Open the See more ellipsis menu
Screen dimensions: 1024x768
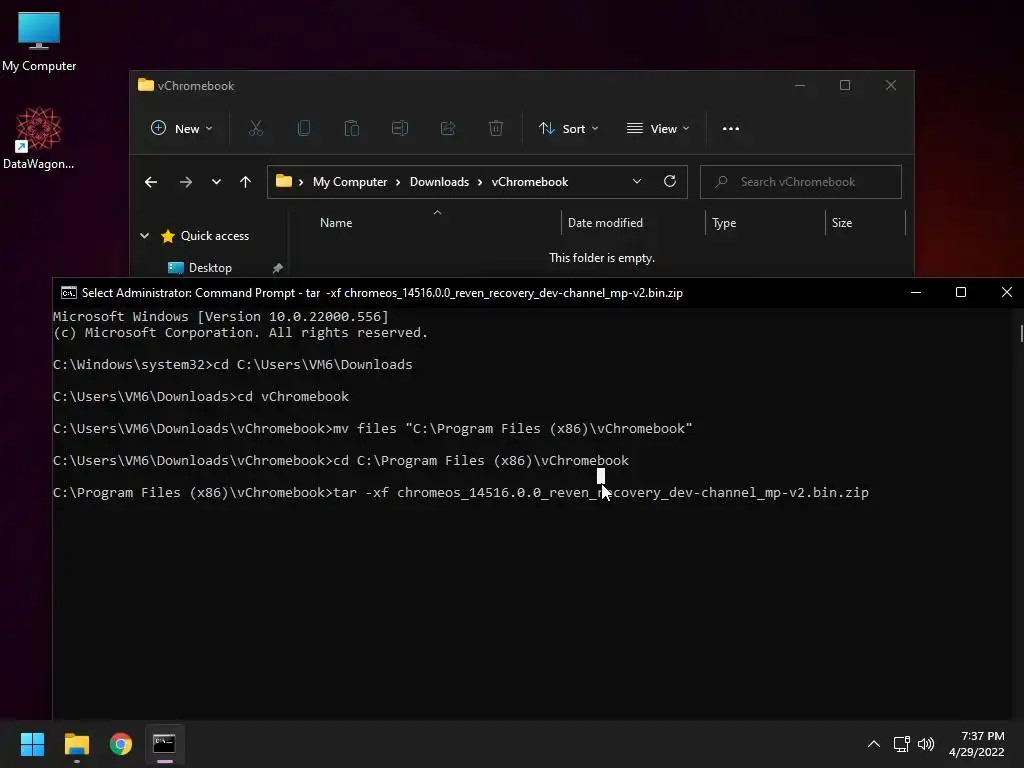coord(731,129)
